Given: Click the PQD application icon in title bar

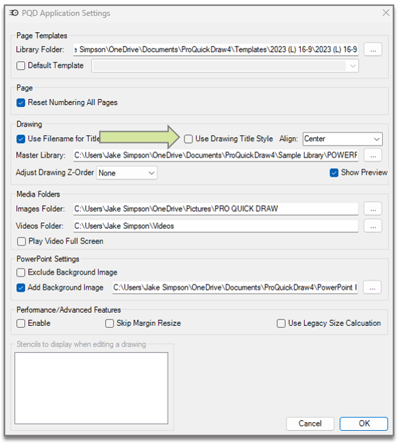Looking at the screenshot, I should (x=14, y=13).
